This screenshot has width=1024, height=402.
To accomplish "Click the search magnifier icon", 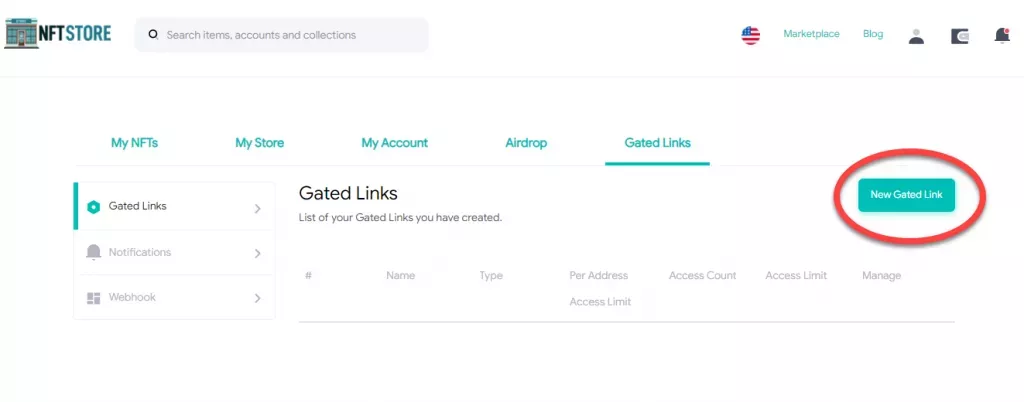I will pos(153,34).
